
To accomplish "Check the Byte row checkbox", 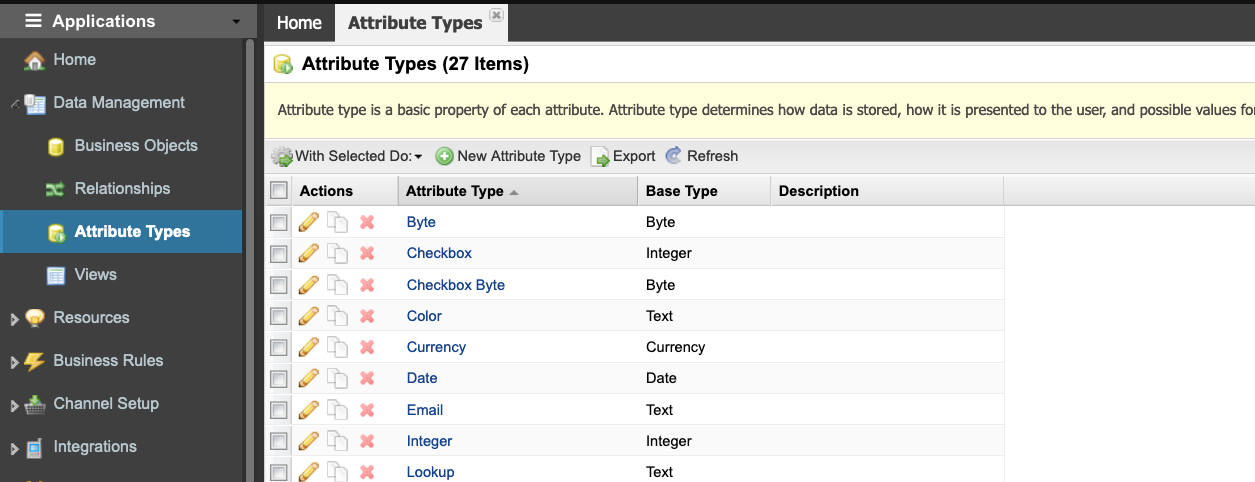I will pos(279,222).
